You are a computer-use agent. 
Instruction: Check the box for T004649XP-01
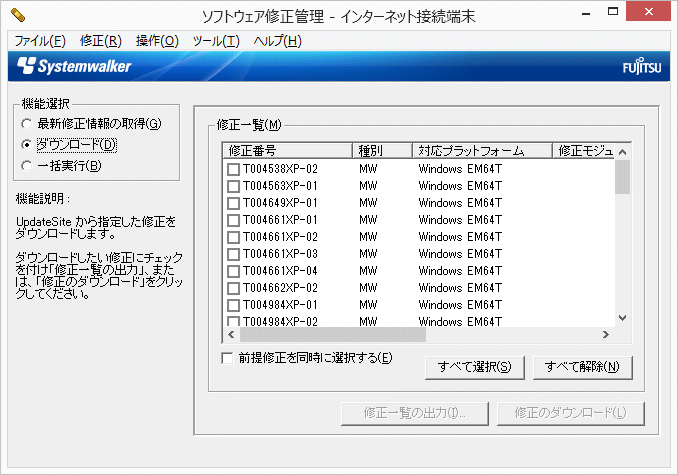coord(233,203)
